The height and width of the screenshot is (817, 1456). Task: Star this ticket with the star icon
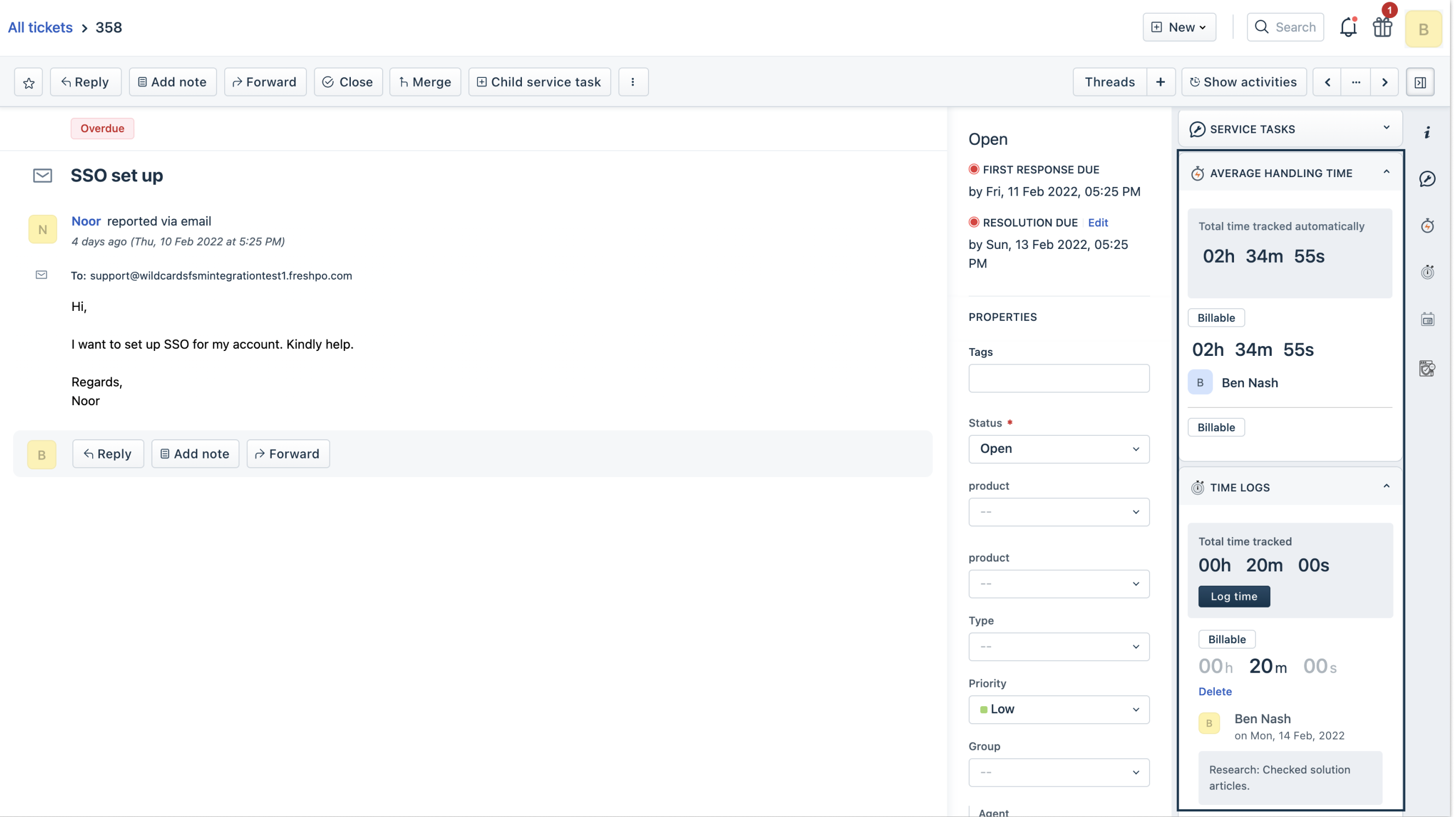pyautogui.click(x=29, y=83)
